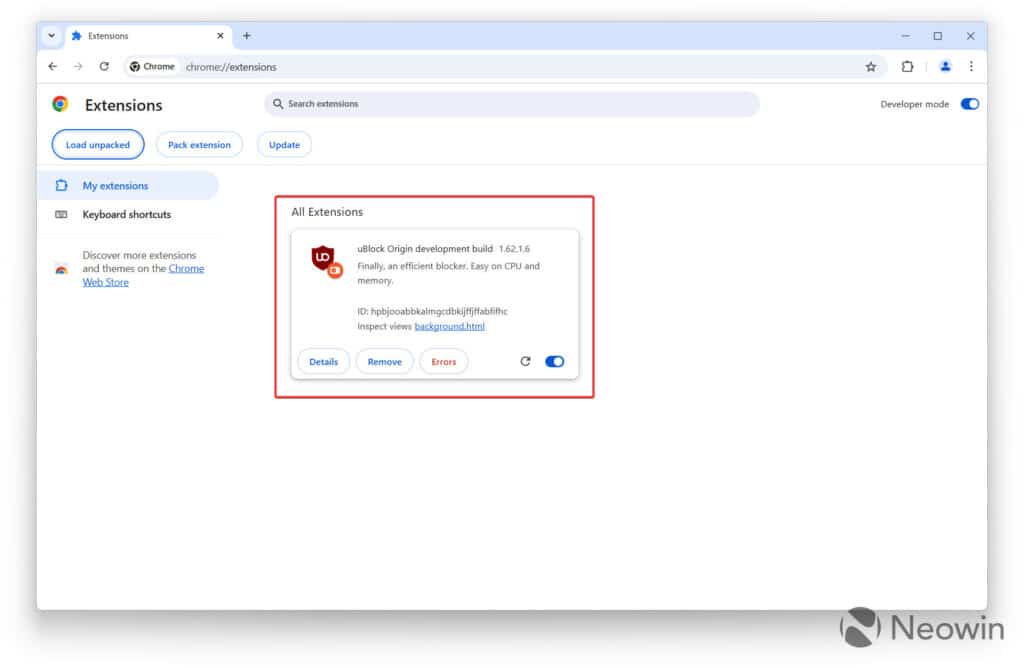Click the Chrome logo next to Extensions
The height and width of the screenshot is (668, 1024).
tap(61, 104)
